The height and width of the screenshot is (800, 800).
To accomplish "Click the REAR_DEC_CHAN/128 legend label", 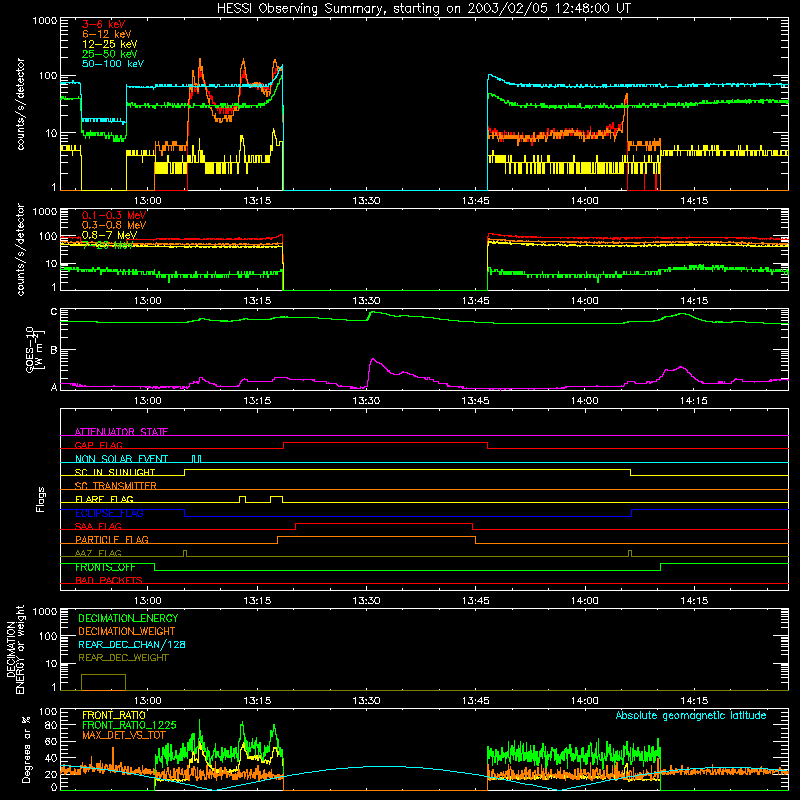I will click(132, 644).
